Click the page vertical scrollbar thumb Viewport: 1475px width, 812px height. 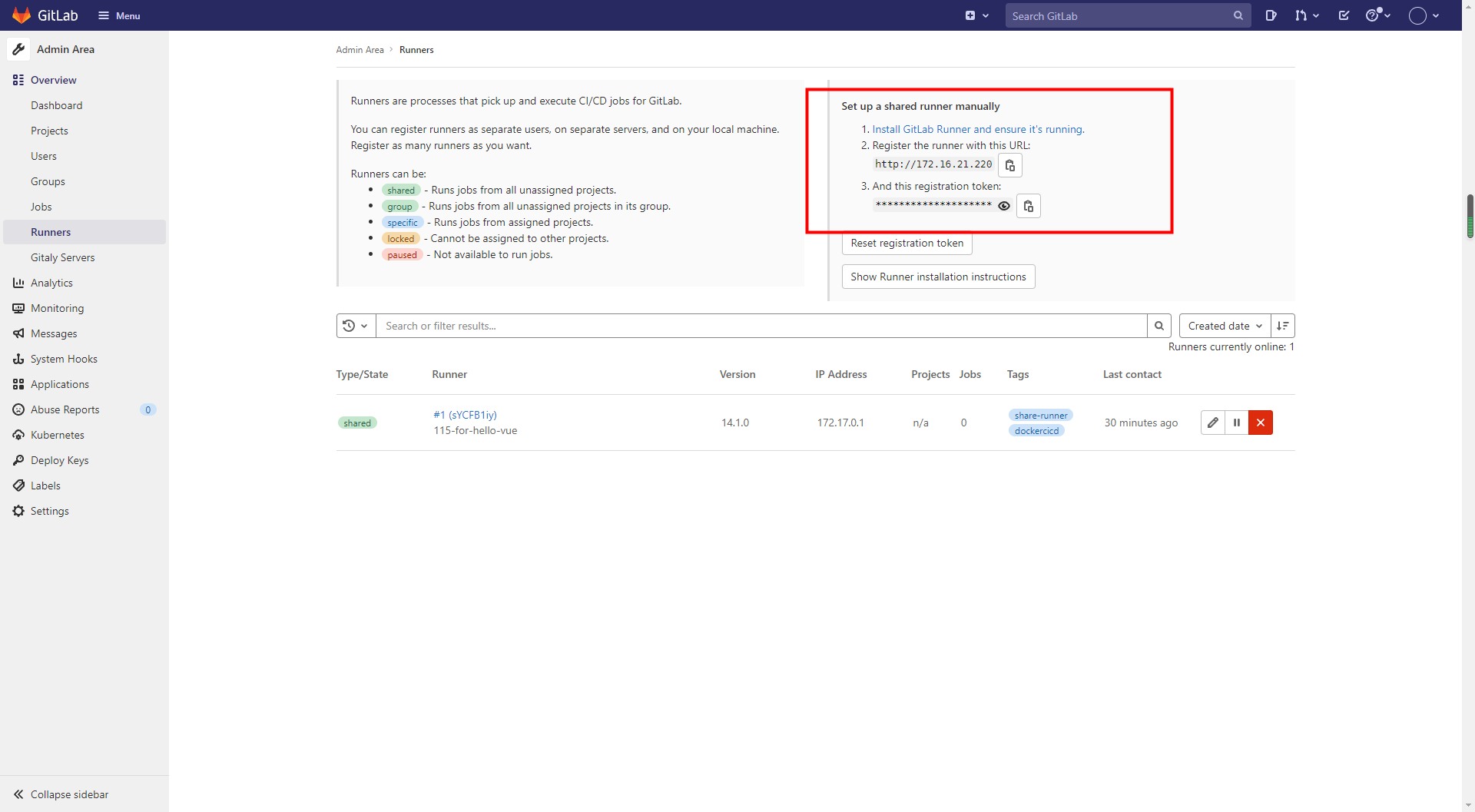coord(1470,216)
